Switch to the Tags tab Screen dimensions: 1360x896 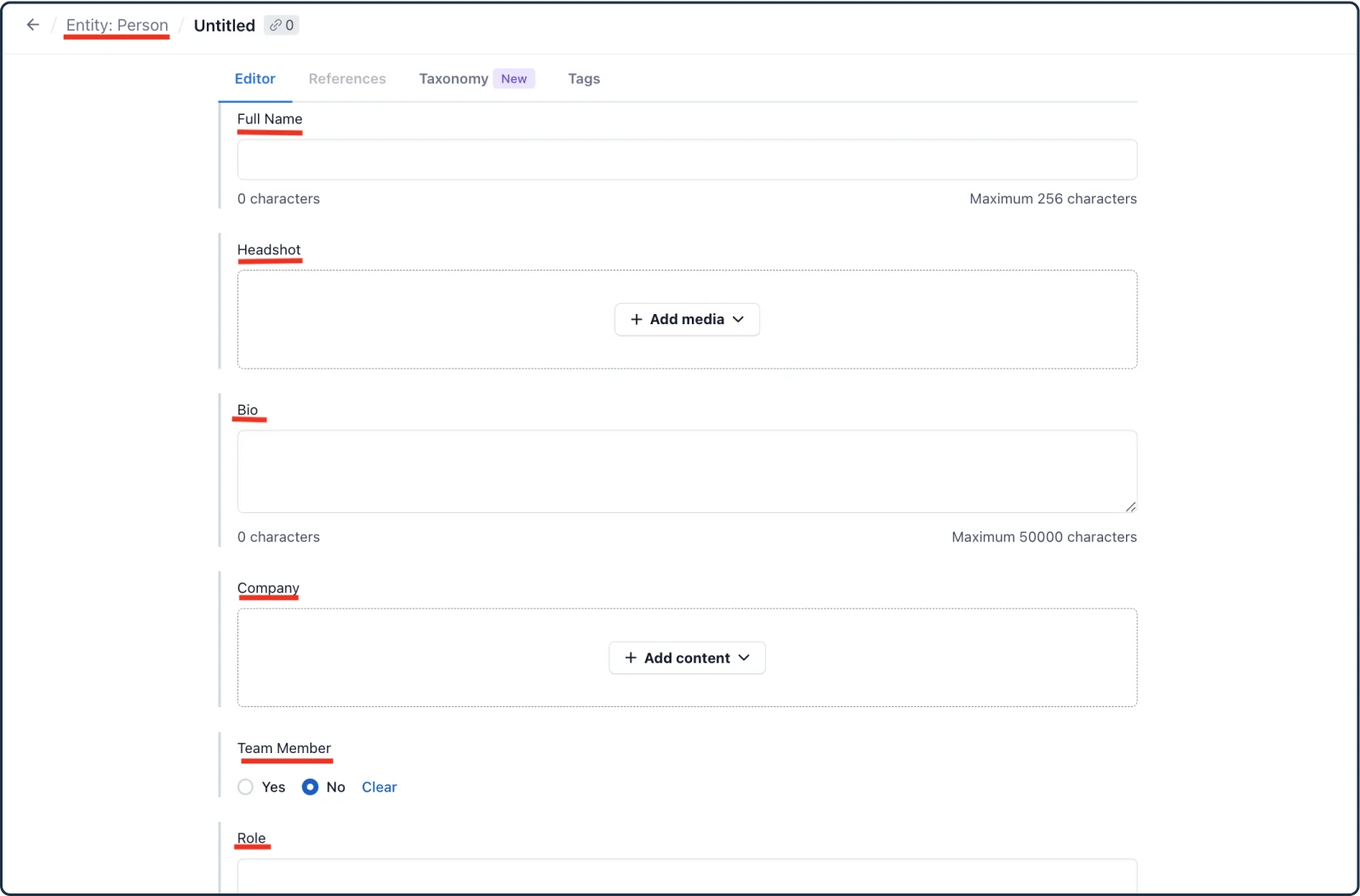[584, 78]
